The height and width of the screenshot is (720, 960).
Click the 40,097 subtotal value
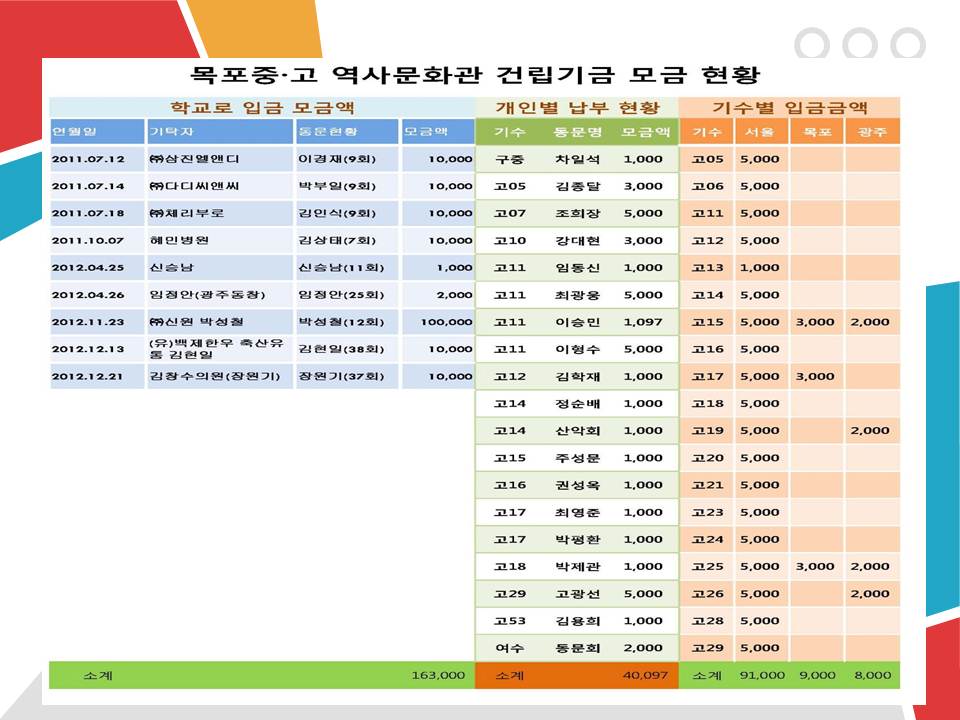[x=644, y=676]
